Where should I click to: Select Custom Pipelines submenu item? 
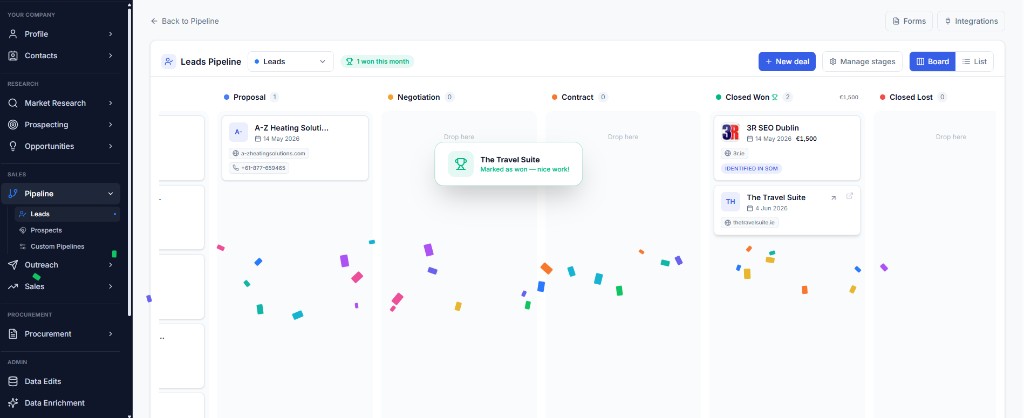pyautogui.click(x=57, y=246)
